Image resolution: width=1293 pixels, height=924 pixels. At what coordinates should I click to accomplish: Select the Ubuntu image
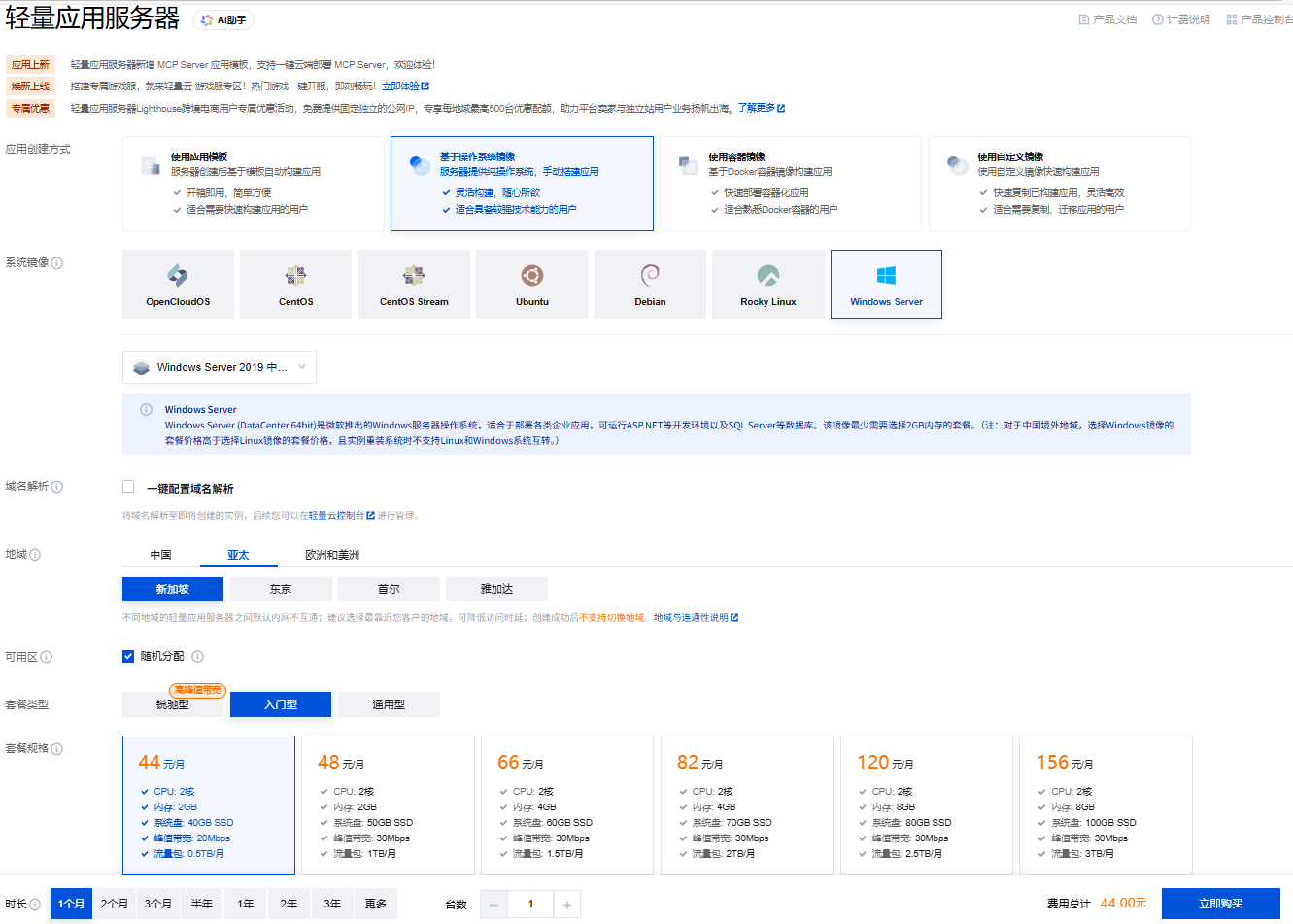[x=532, y=284]
